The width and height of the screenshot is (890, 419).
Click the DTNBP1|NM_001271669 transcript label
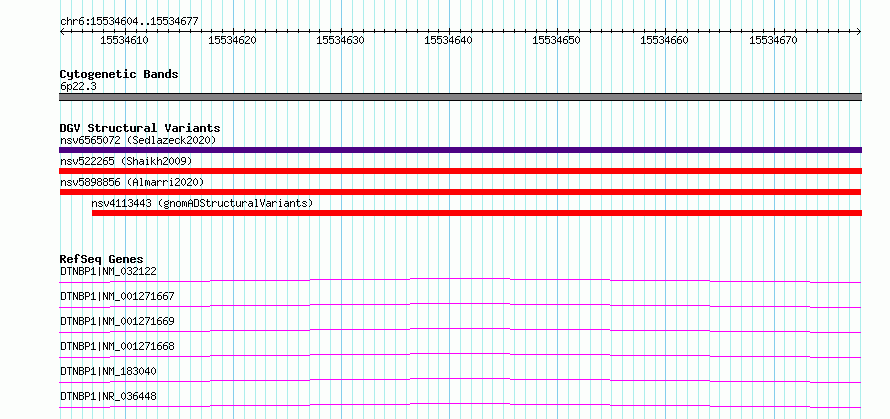(117, 321)
